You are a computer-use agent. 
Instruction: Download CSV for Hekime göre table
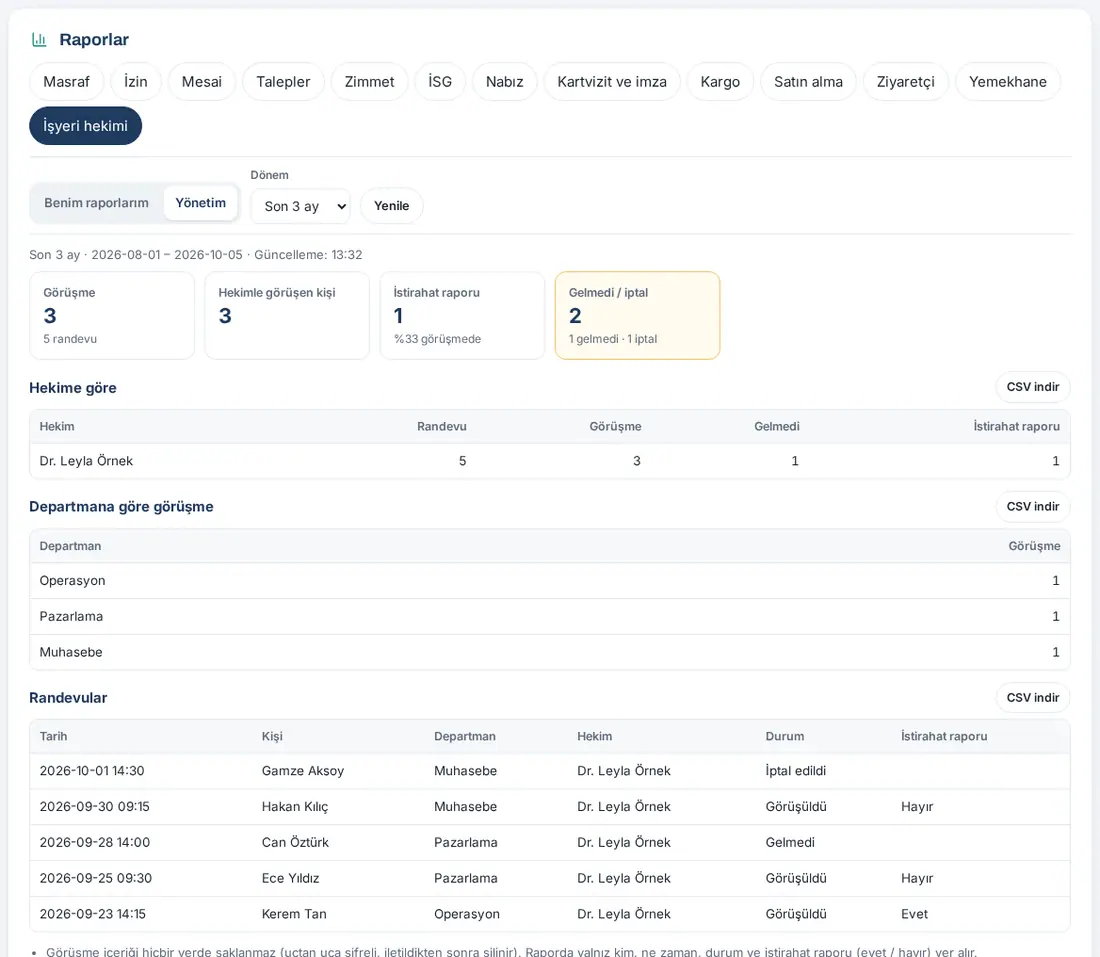pyautogui.click(x=1033, y=387)
